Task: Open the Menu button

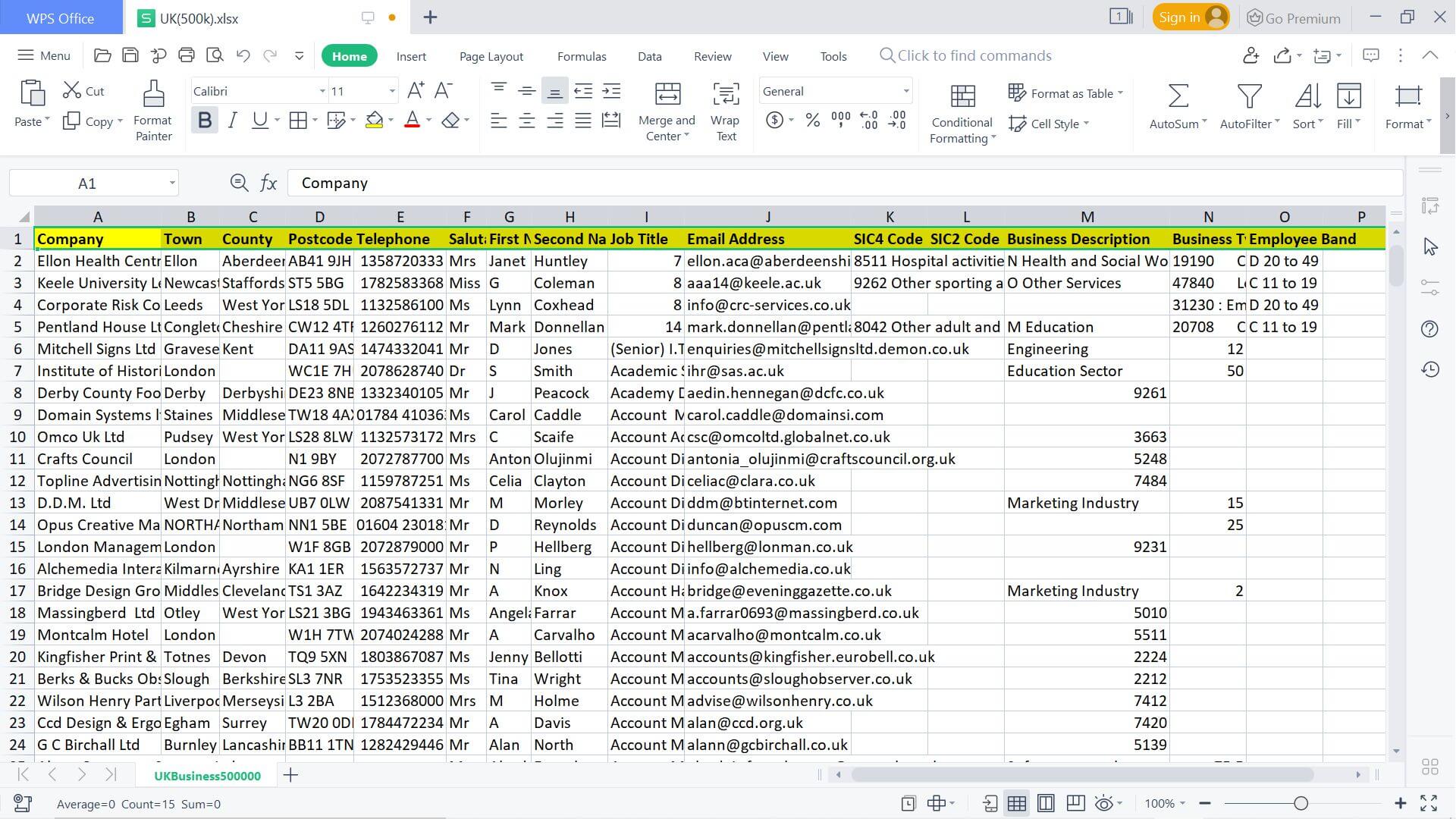Action: point(44,55)
